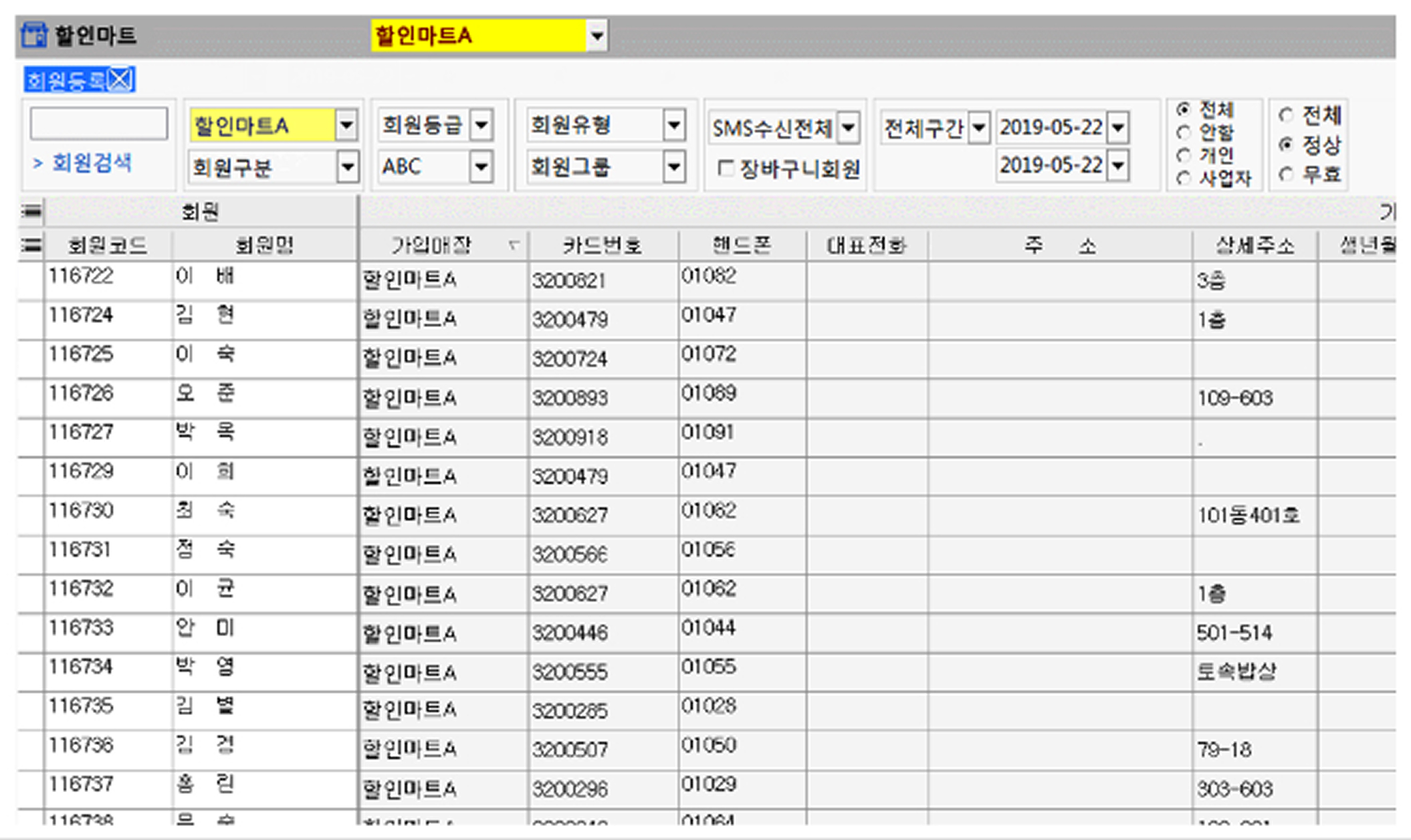Click the 카드번호 column header
Image resolution: width=1411 pixels, height=840 pixels.
(x=602, y=246)
